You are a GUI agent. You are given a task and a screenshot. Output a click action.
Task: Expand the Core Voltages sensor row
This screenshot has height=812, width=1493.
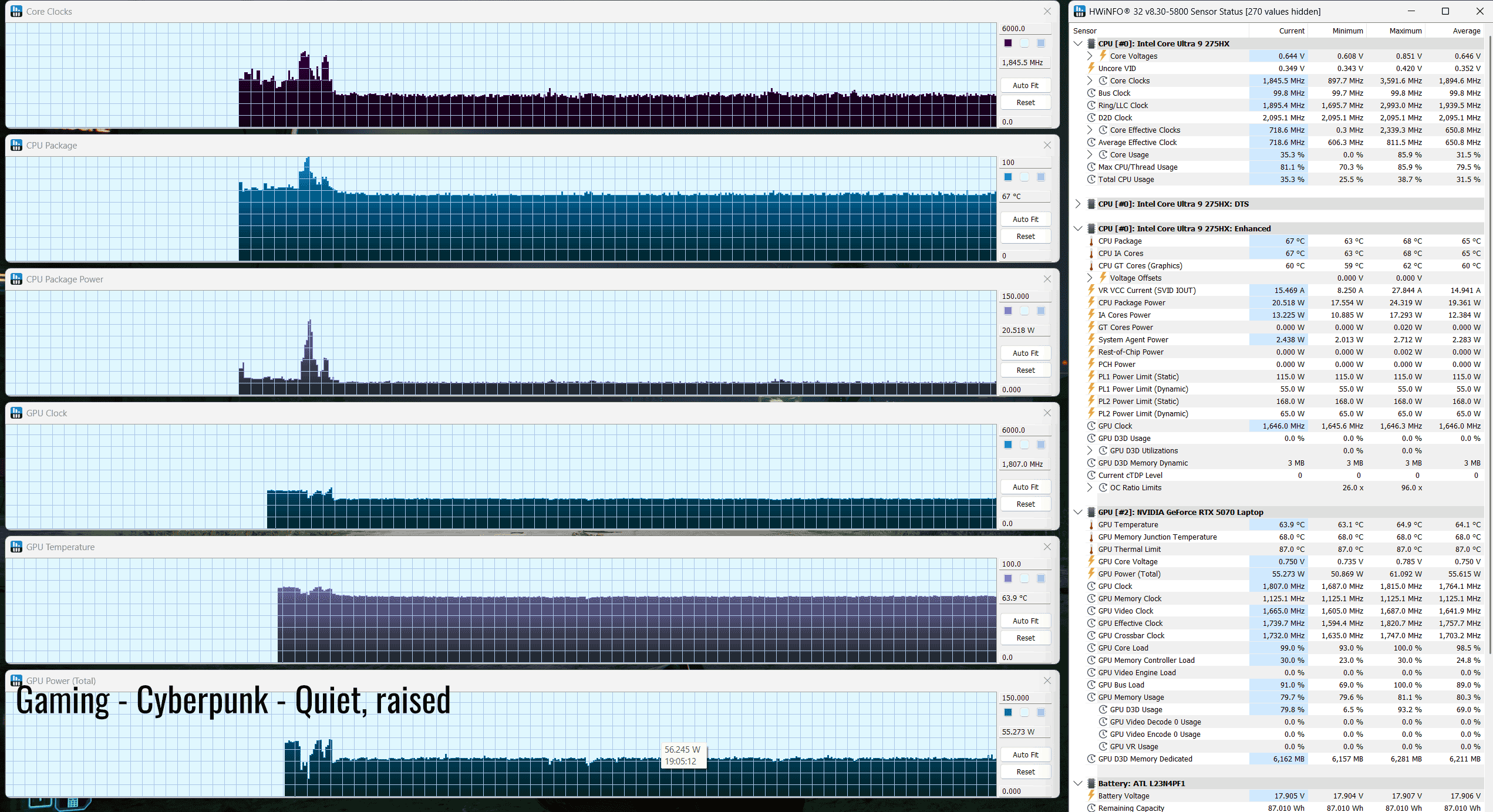1090,56
